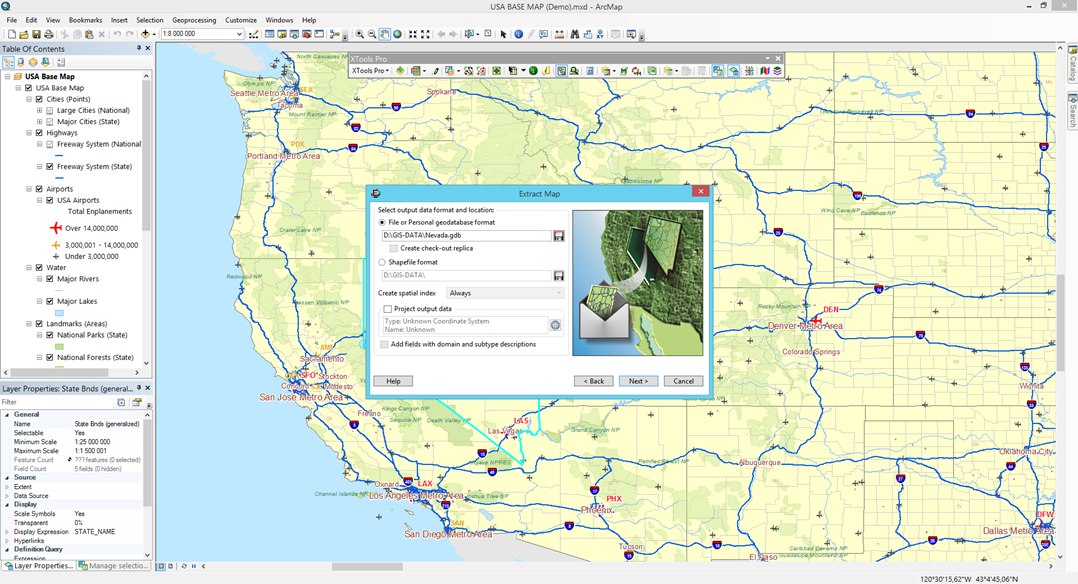Open the Bookmarks menu

85,20
